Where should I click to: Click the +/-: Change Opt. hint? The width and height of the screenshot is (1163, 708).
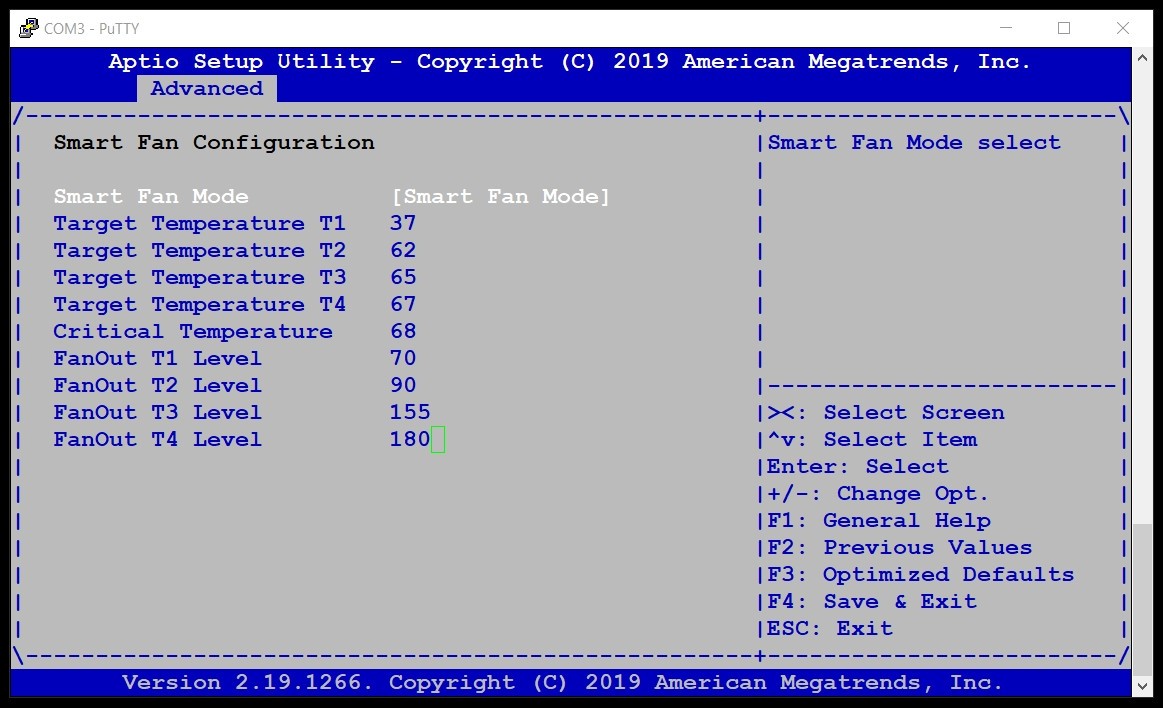coord(878,493)
